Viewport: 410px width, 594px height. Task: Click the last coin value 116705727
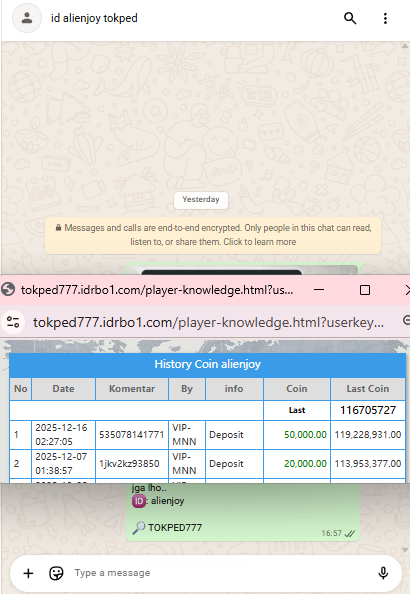(368, 410)
